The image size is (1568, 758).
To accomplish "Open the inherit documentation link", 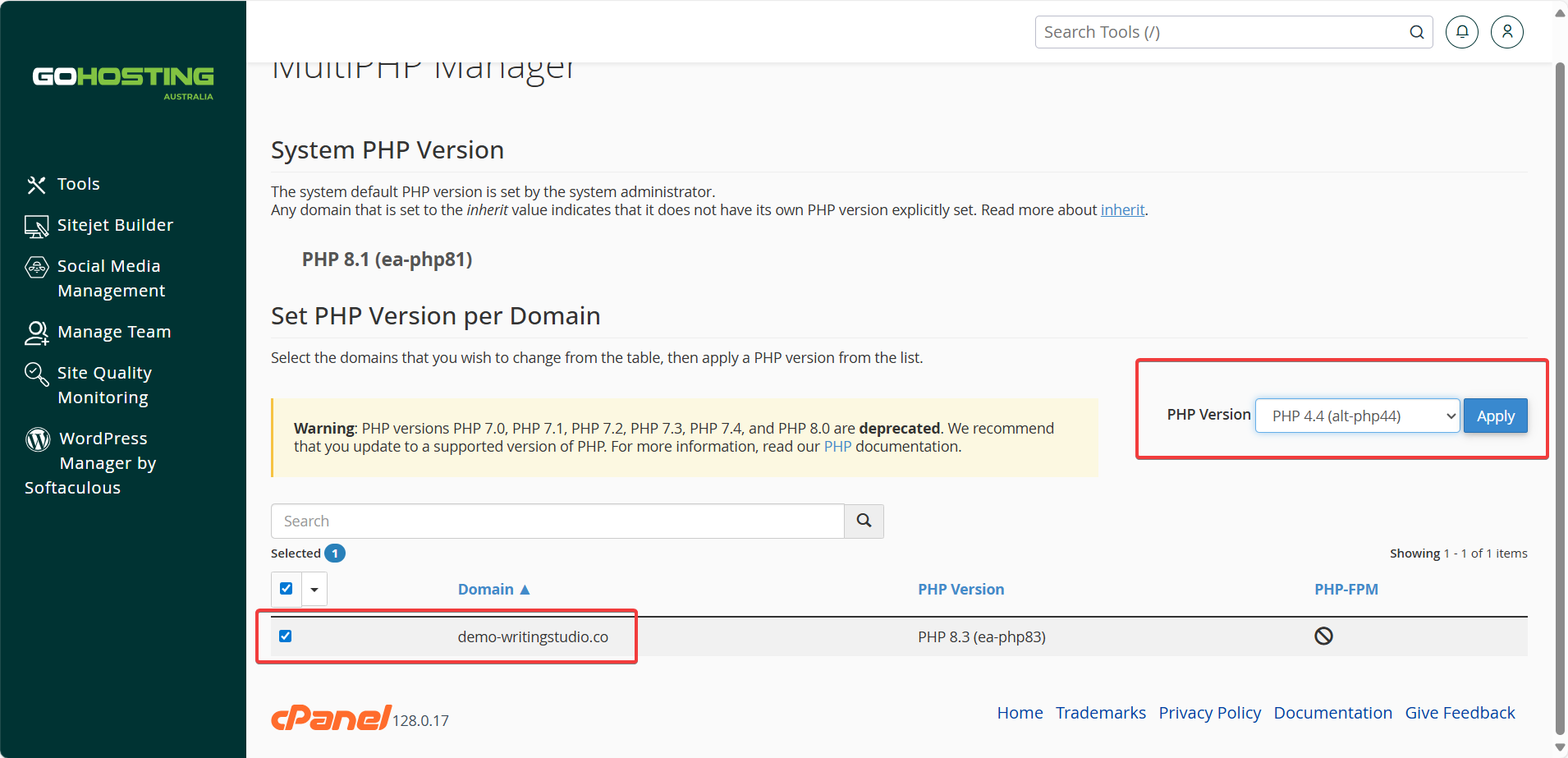I will 1122,209.
